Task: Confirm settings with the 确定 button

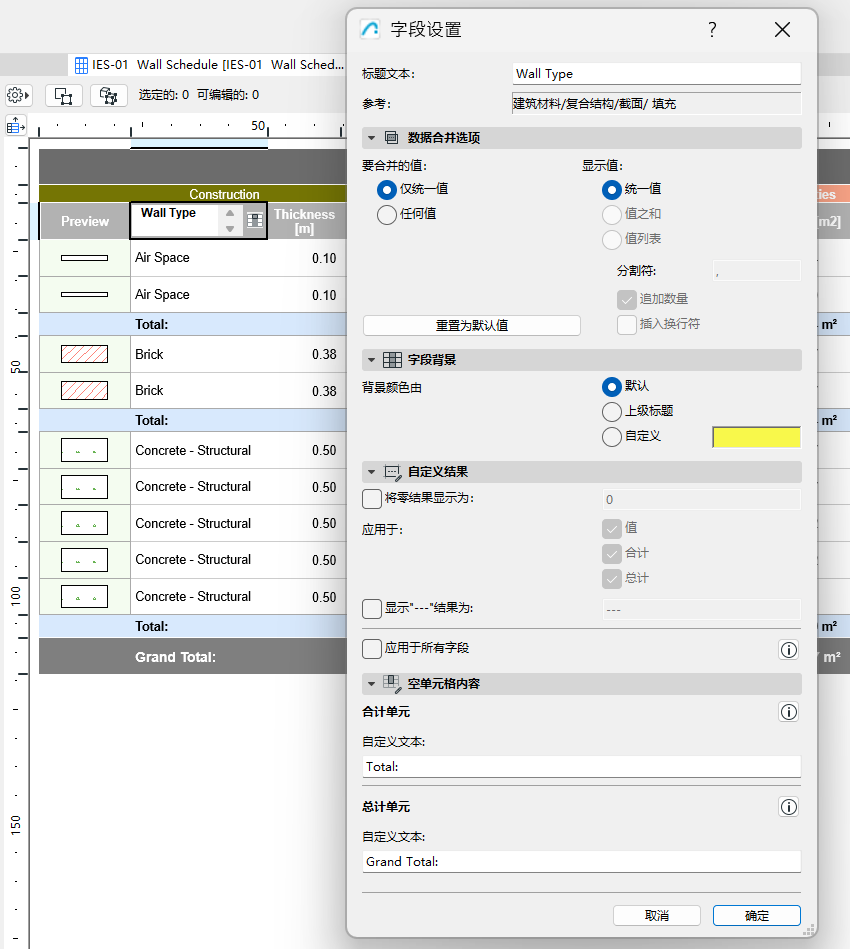Action: 756,915
